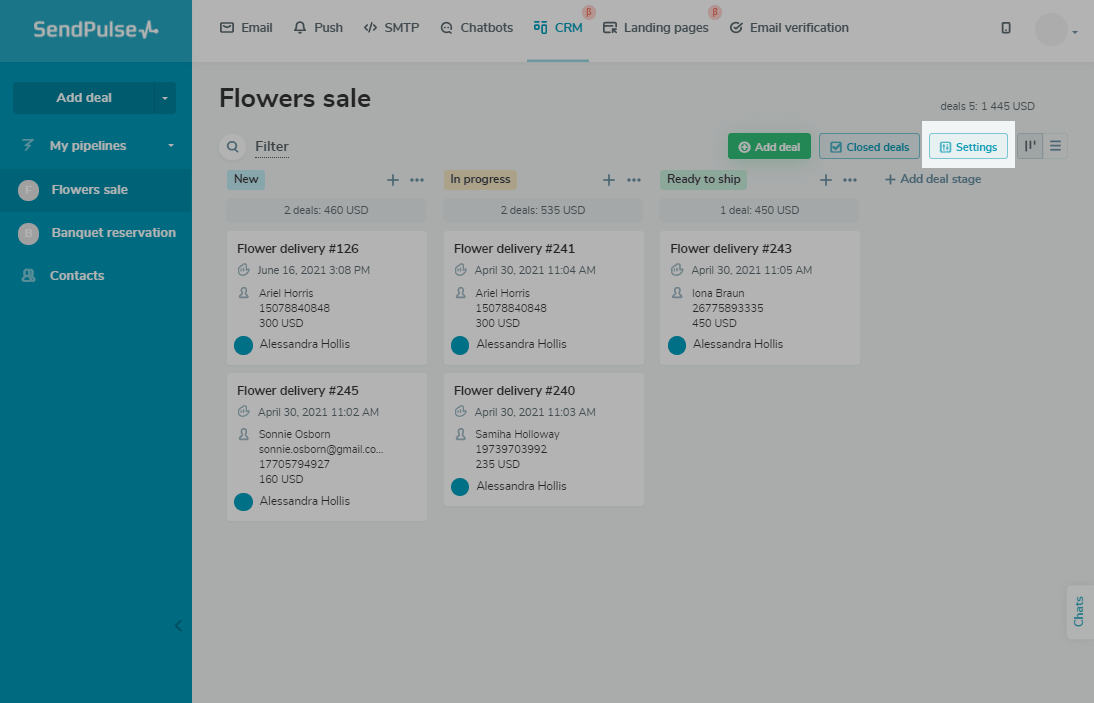Click the mobile device icon in header
This screenshot has width=1094, height=703.
[x=1006, y=28]
